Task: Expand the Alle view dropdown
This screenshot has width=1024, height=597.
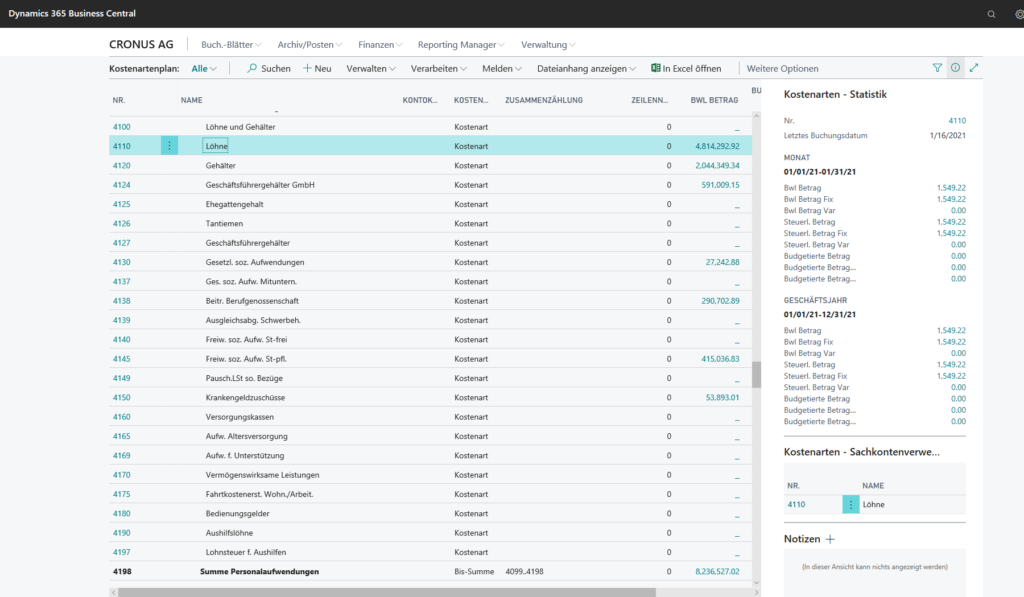Action: coord(204,69)
